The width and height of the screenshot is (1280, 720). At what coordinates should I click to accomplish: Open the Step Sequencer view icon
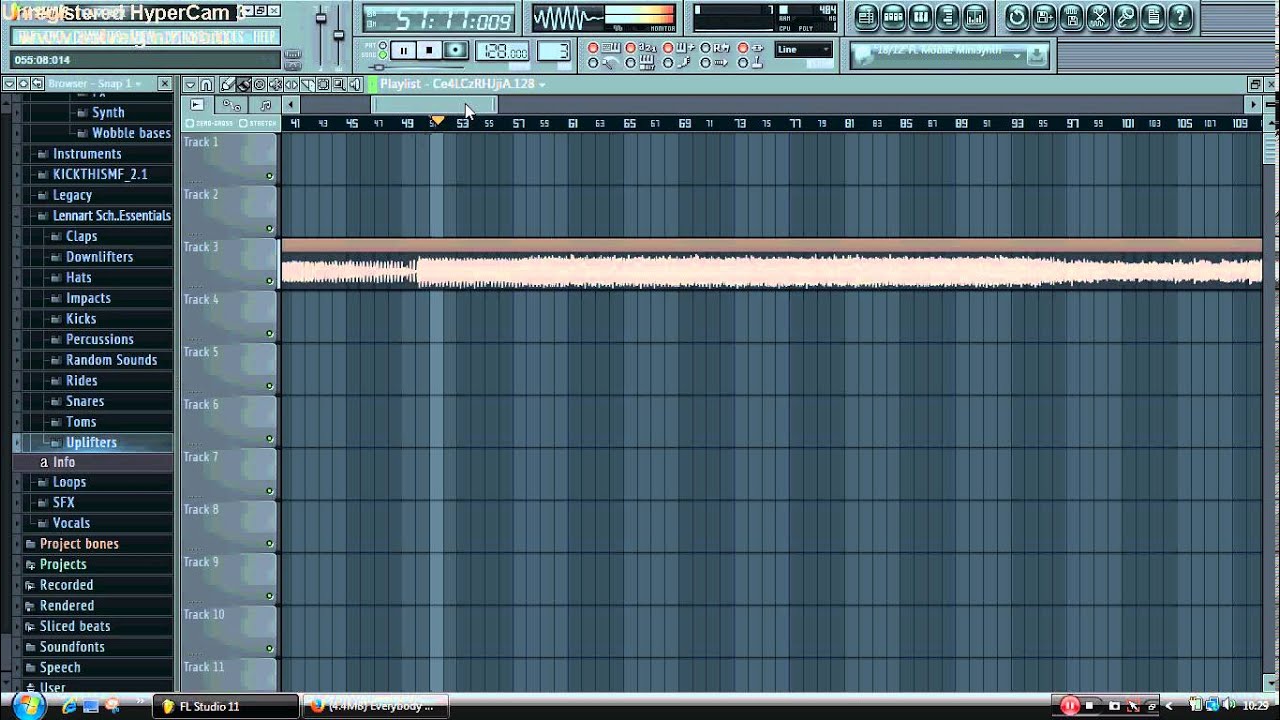[893, 17]
